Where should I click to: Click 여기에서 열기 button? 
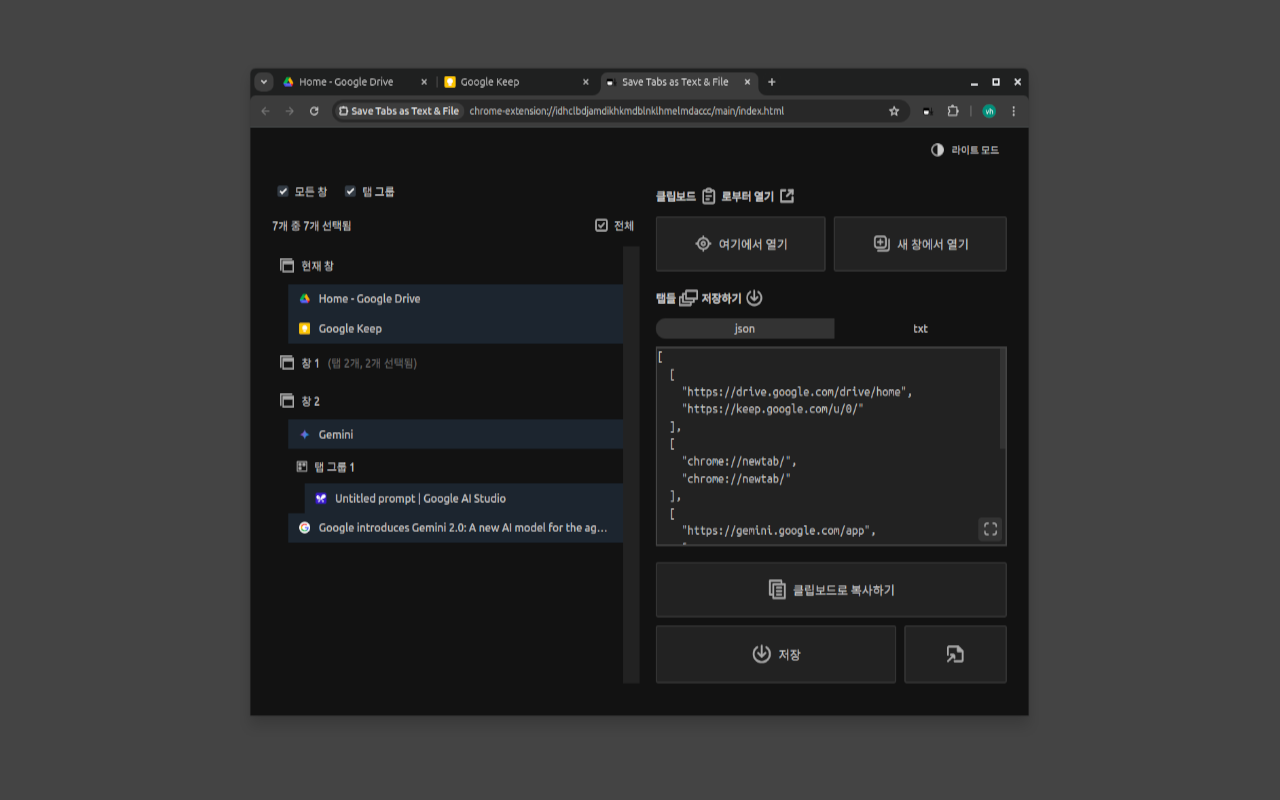[x=741, y=244]
